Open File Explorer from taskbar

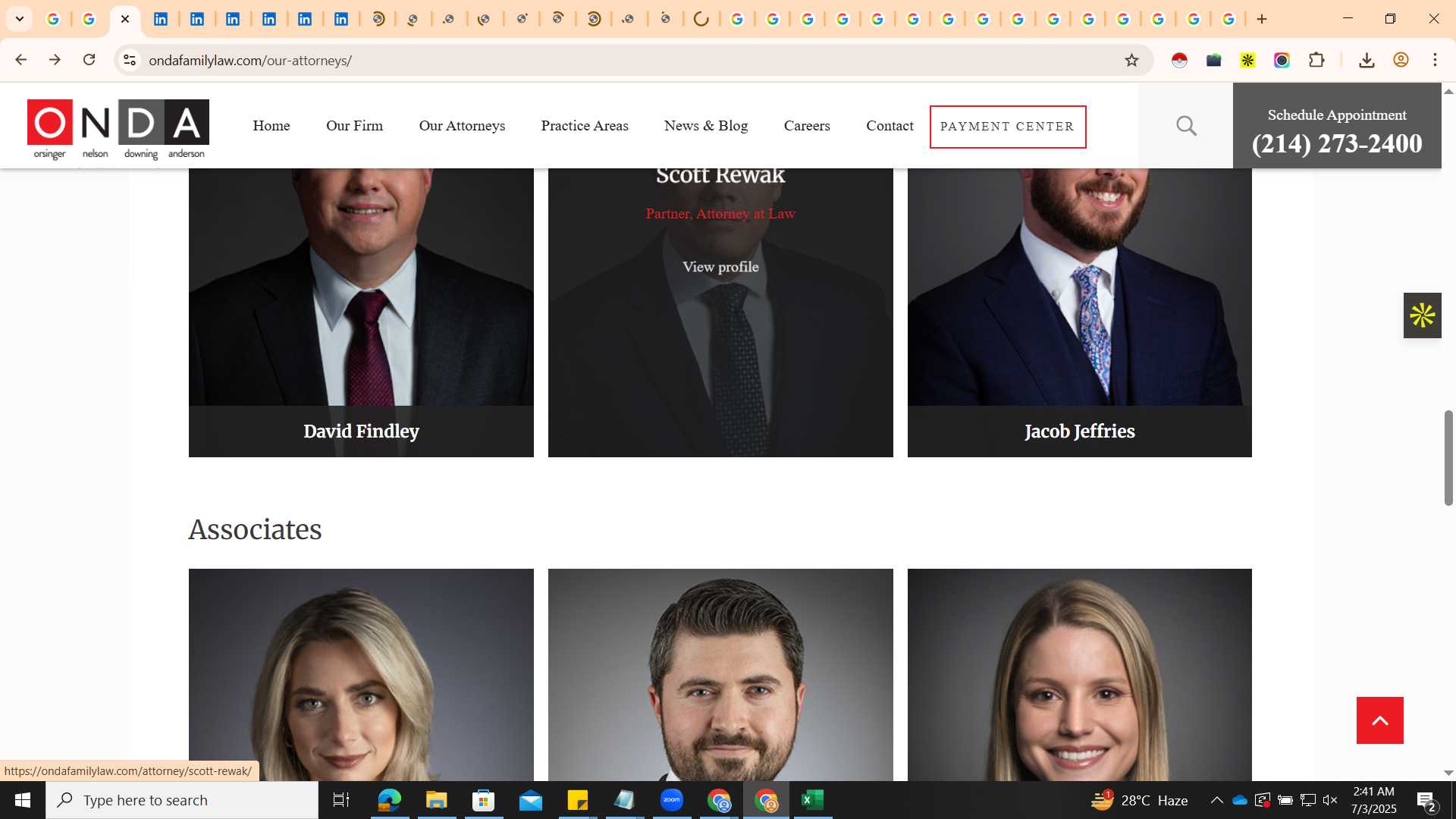click(x=436, y=800)
